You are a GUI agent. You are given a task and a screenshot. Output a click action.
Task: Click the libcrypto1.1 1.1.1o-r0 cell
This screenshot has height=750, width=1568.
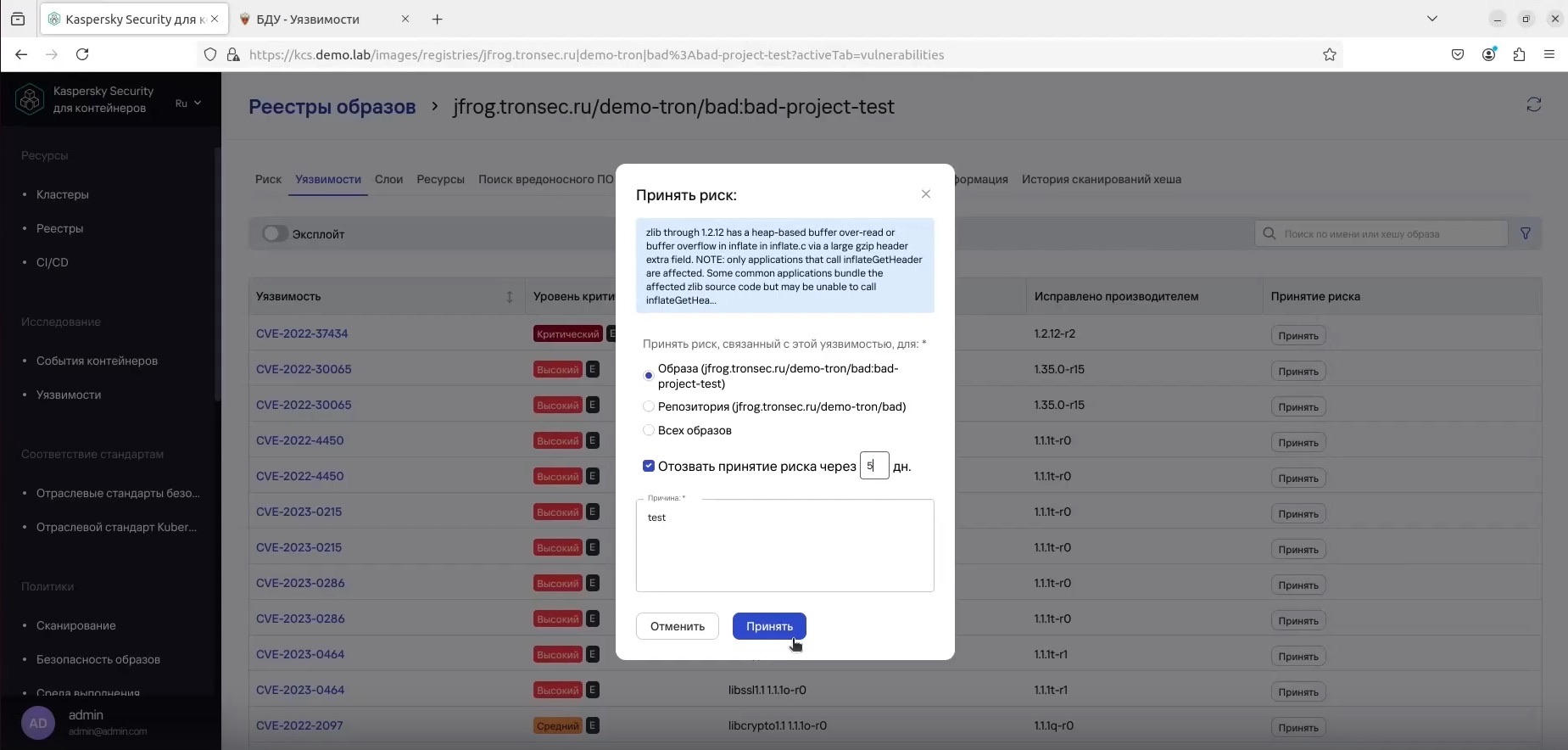[x=778, y=725]
